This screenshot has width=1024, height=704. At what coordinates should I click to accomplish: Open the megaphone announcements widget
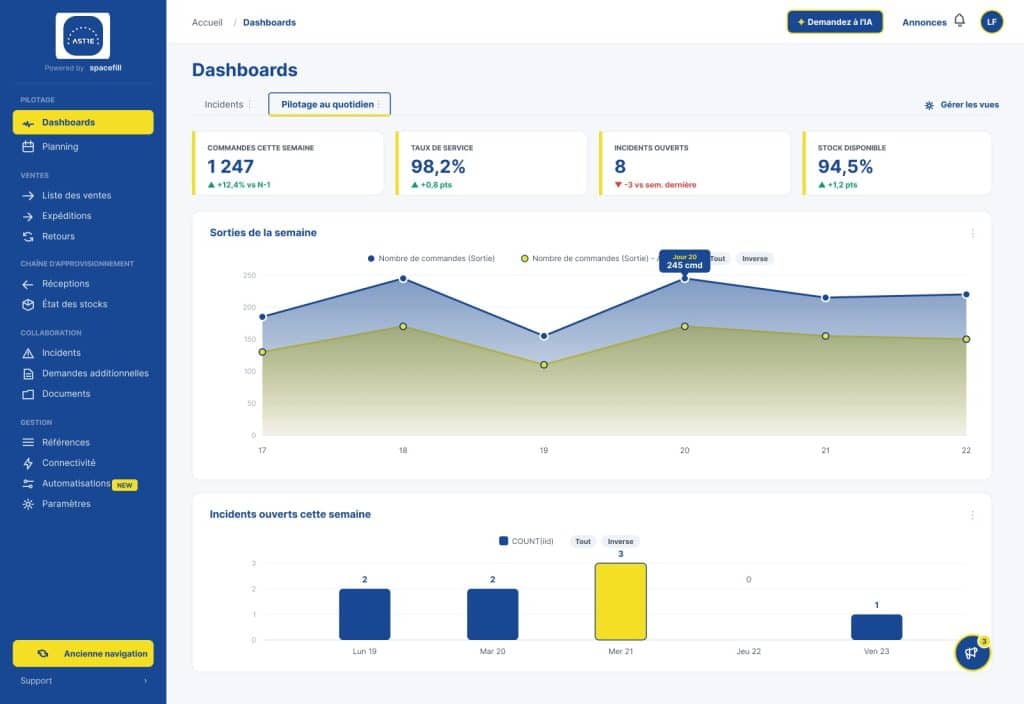972,653
